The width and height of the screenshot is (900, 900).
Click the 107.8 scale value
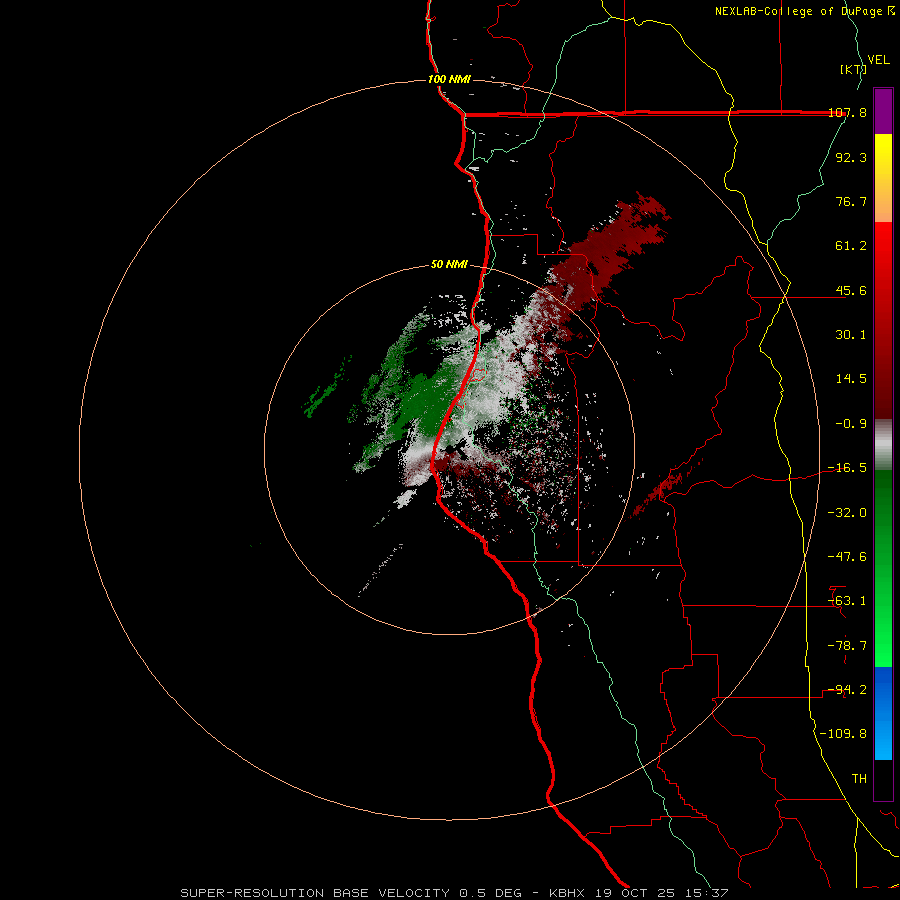847,112
